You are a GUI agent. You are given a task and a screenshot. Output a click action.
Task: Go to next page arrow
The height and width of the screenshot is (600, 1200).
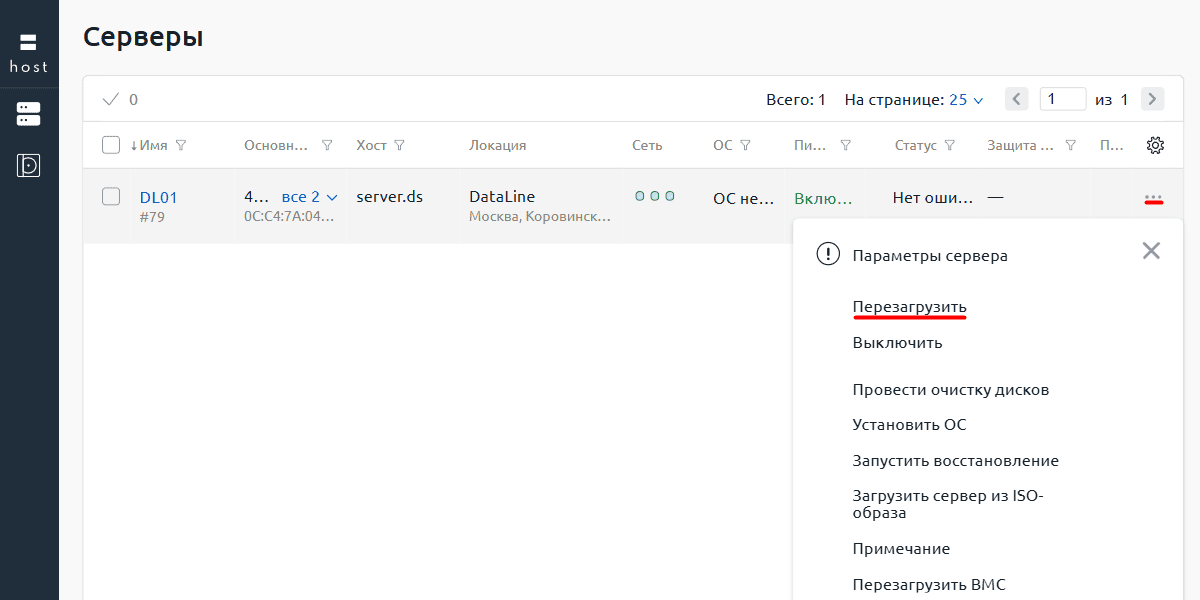1153,99
